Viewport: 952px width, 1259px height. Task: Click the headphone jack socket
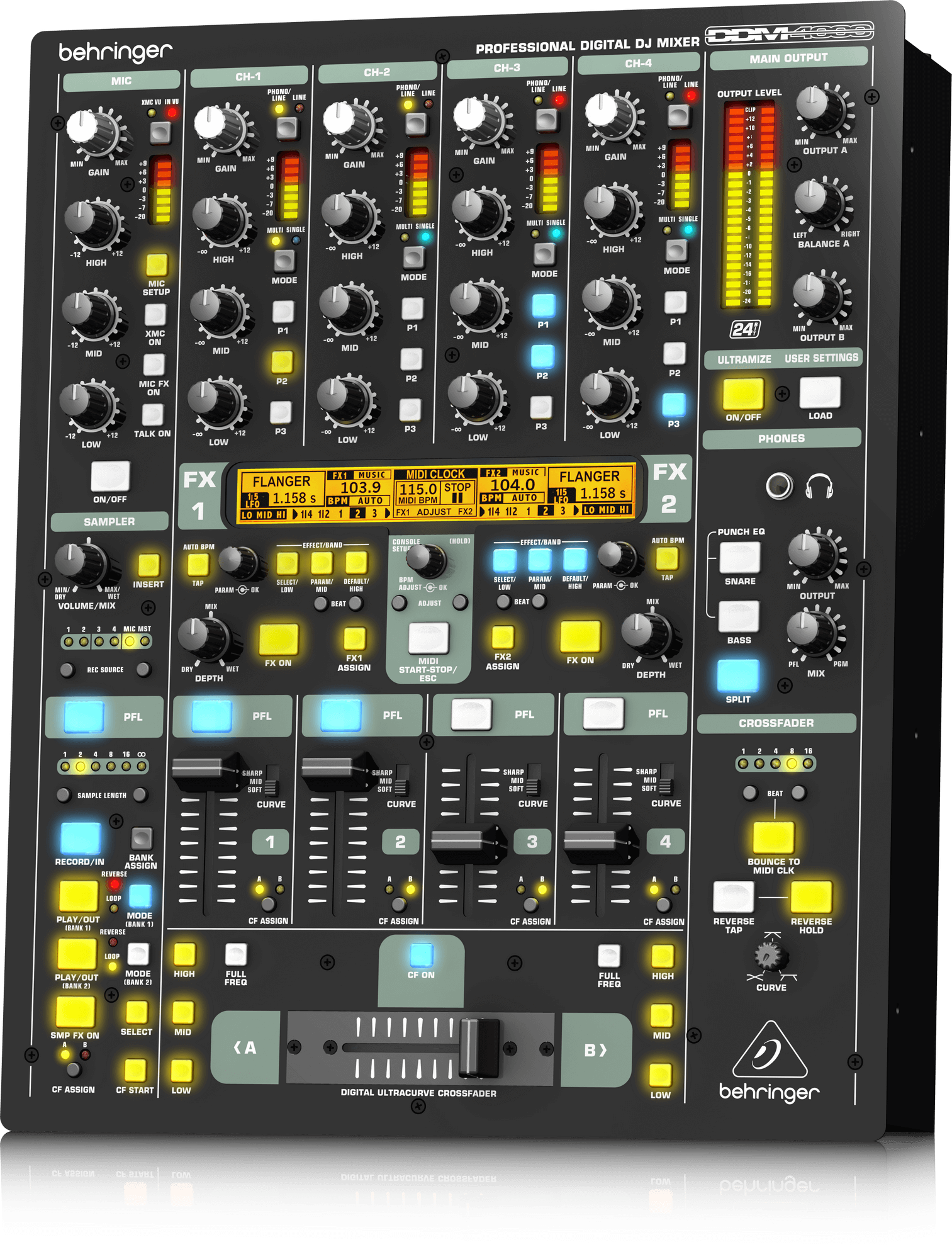point(779,486)
